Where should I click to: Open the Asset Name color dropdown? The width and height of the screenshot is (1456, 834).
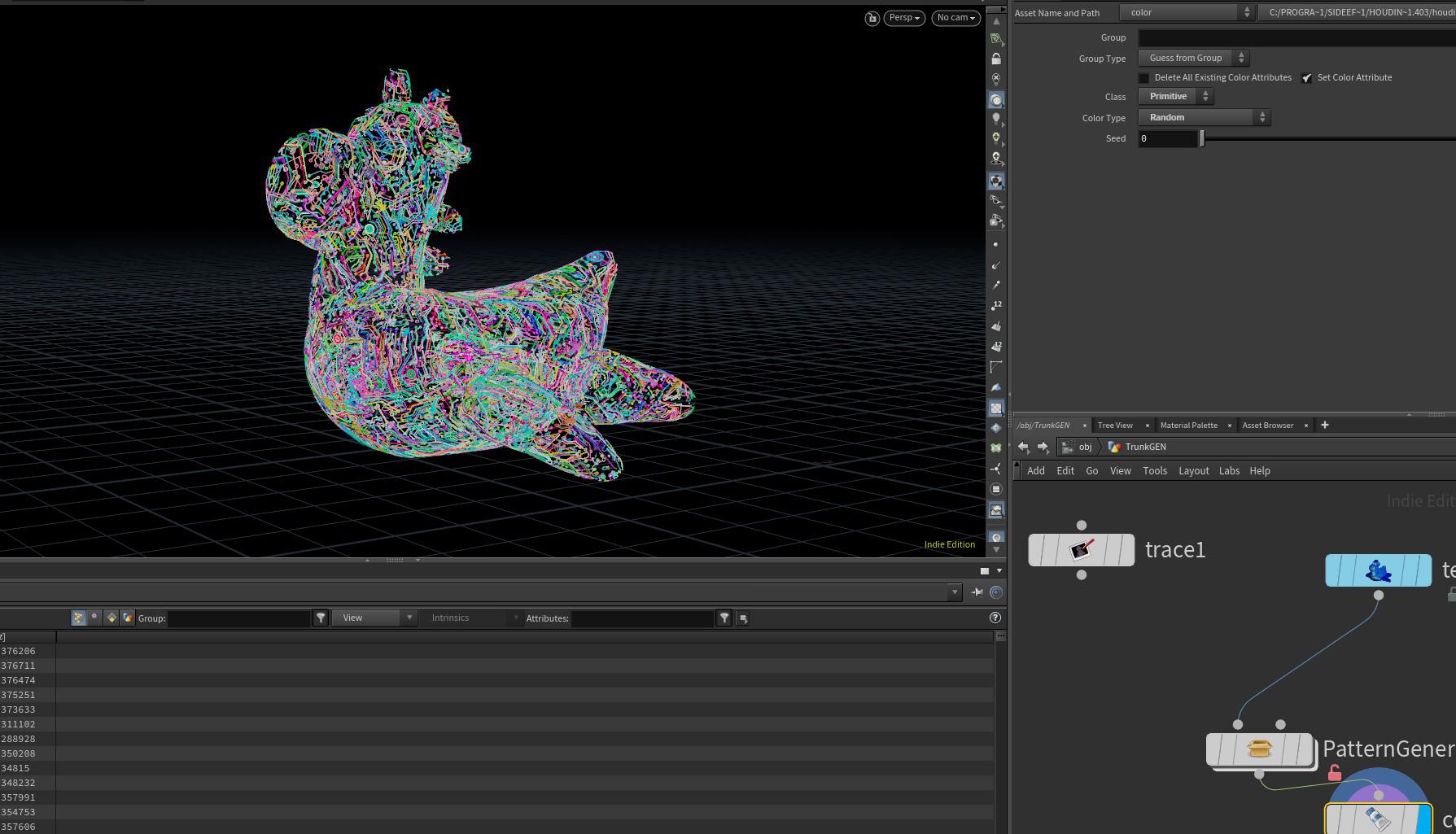[x=1187, y=13]
